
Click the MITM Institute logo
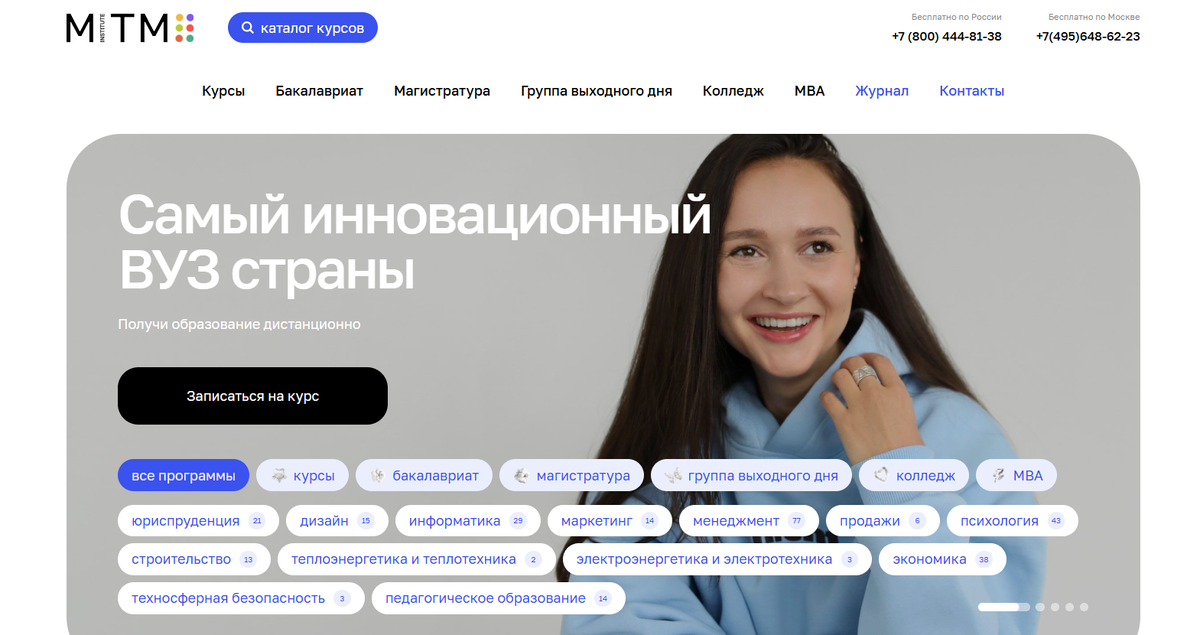point(130,28)
